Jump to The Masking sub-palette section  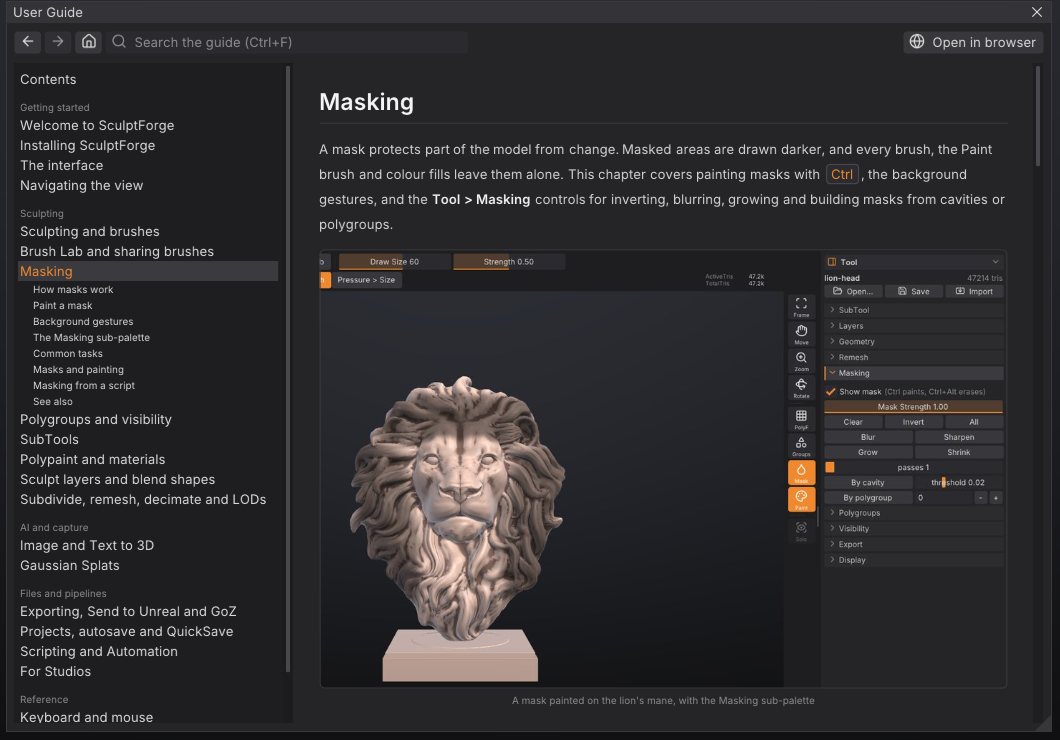point(91,337)
